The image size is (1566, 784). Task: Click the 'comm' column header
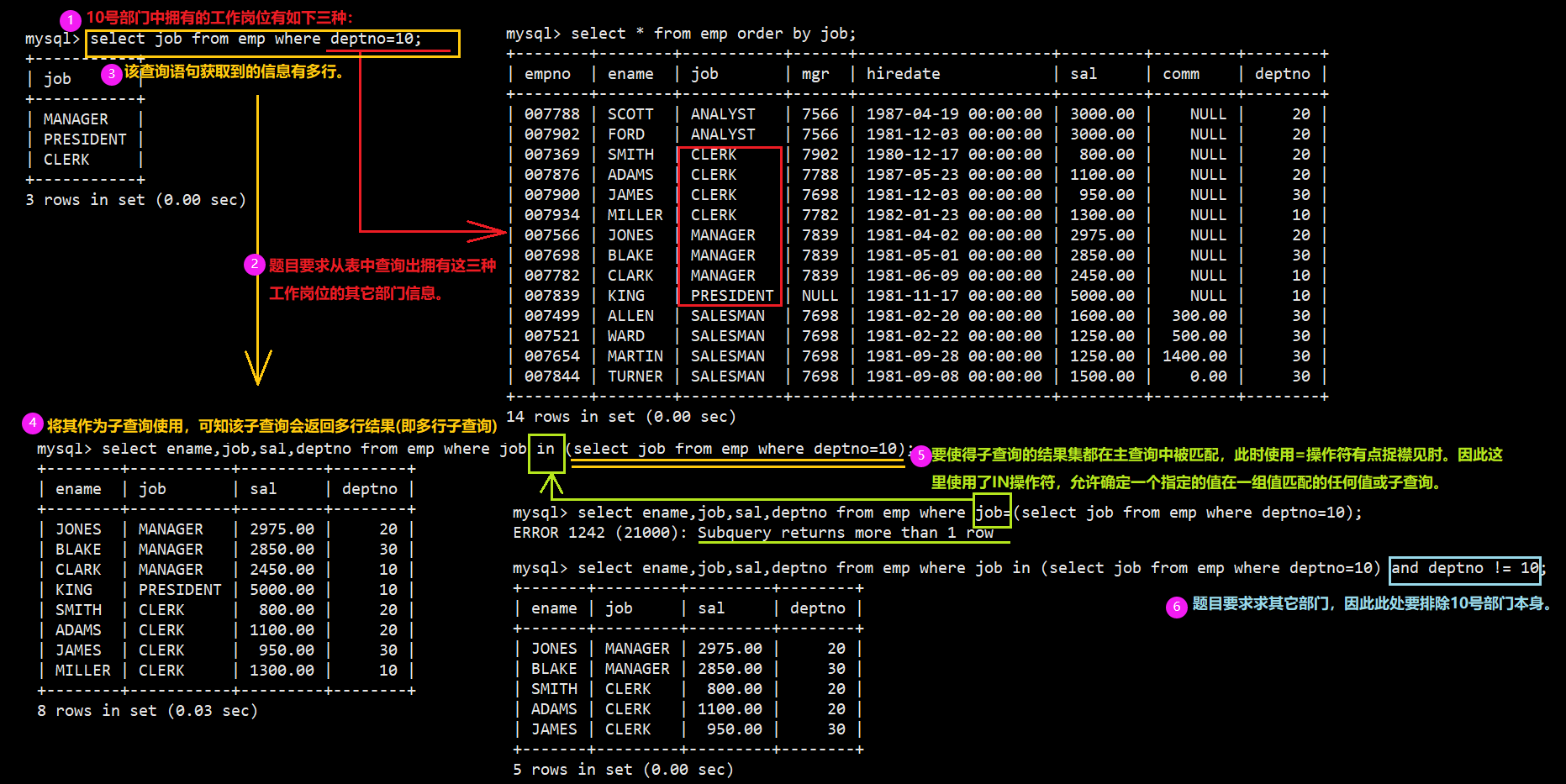coord(1181,74)
